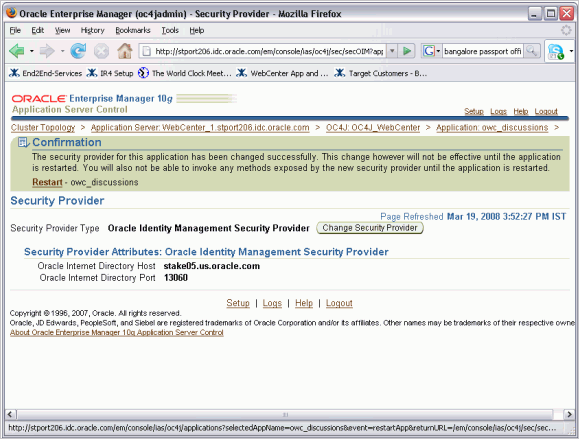
Task: Click the green Go arrow beside URL
Action: 407,51
